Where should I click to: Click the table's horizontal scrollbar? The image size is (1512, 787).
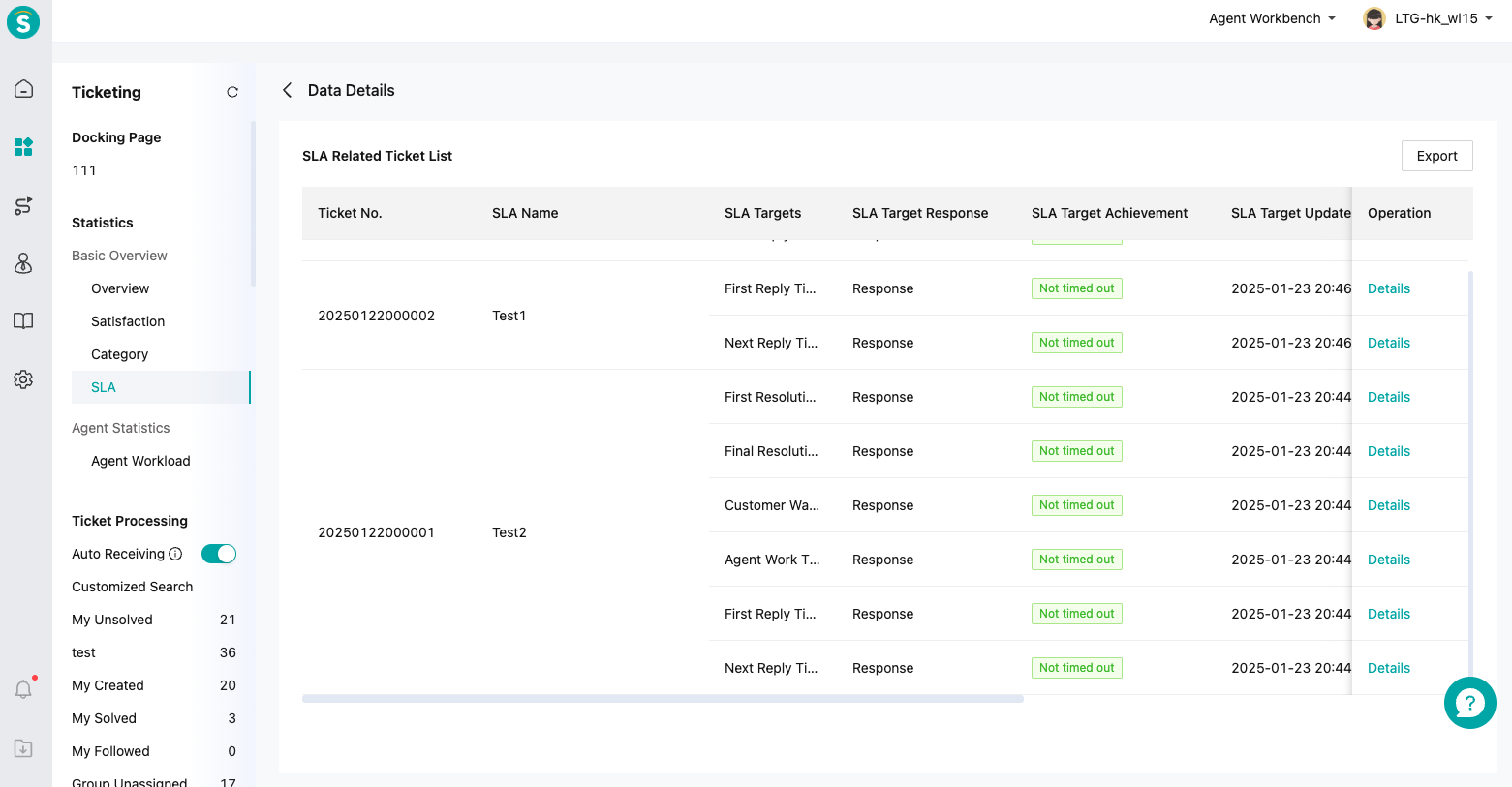tap(663, 698)
